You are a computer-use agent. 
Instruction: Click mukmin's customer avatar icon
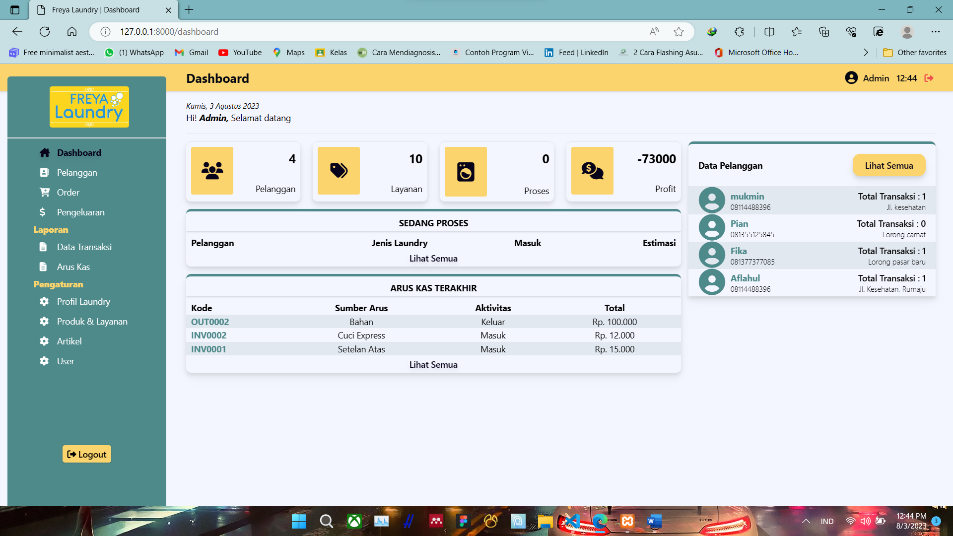[x=712, y=201]
